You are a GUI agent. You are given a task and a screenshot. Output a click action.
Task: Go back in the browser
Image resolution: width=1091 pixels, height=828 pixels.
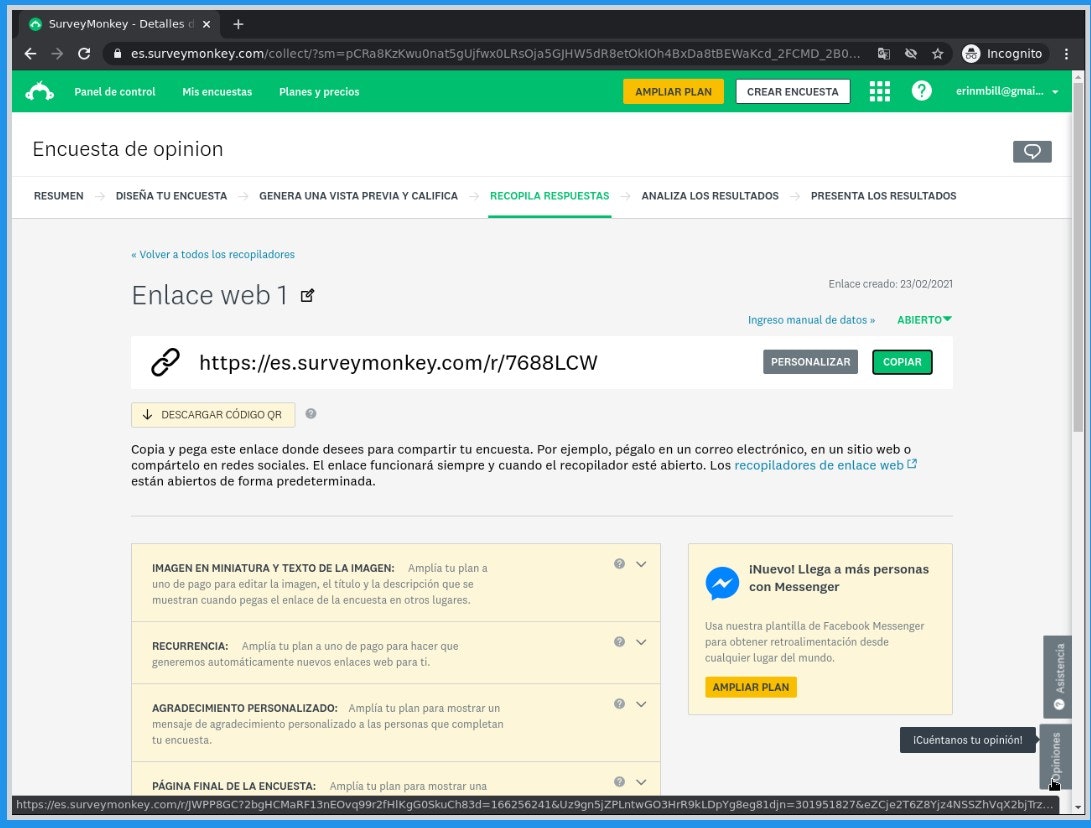tap(30, 54)
